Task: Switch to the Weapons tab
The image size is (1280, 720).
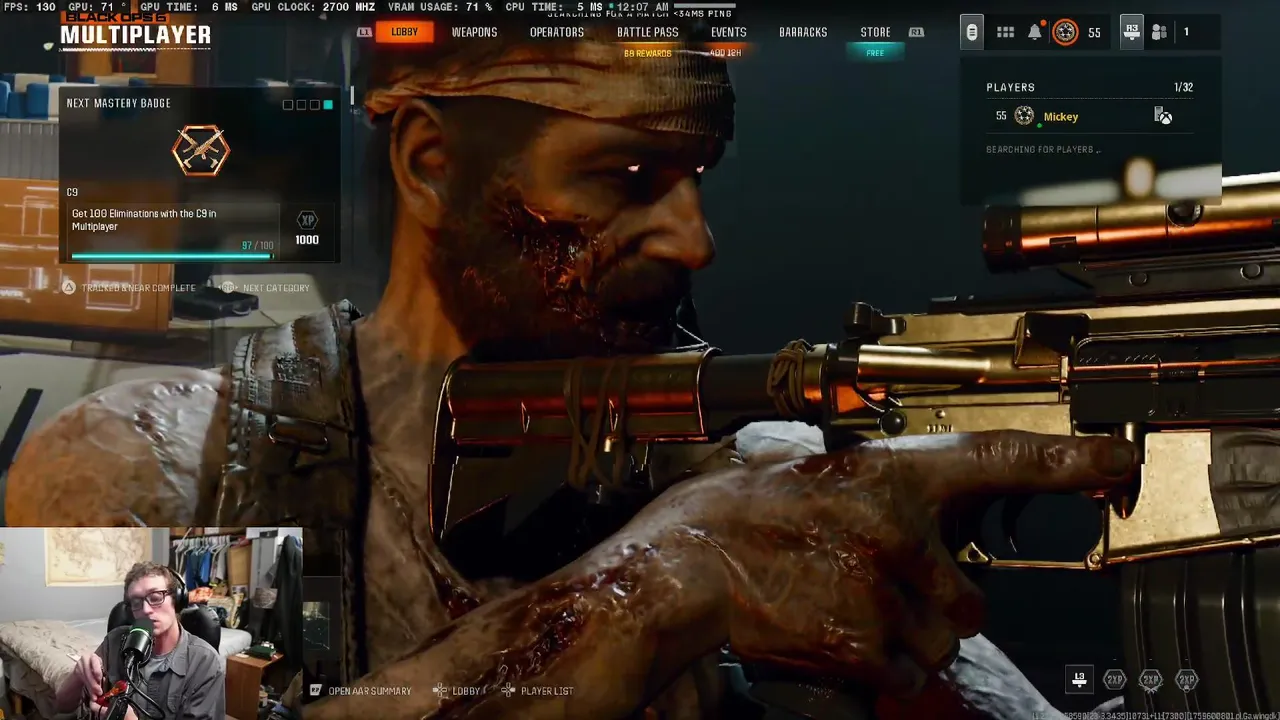Action: (x=474, y=32)
